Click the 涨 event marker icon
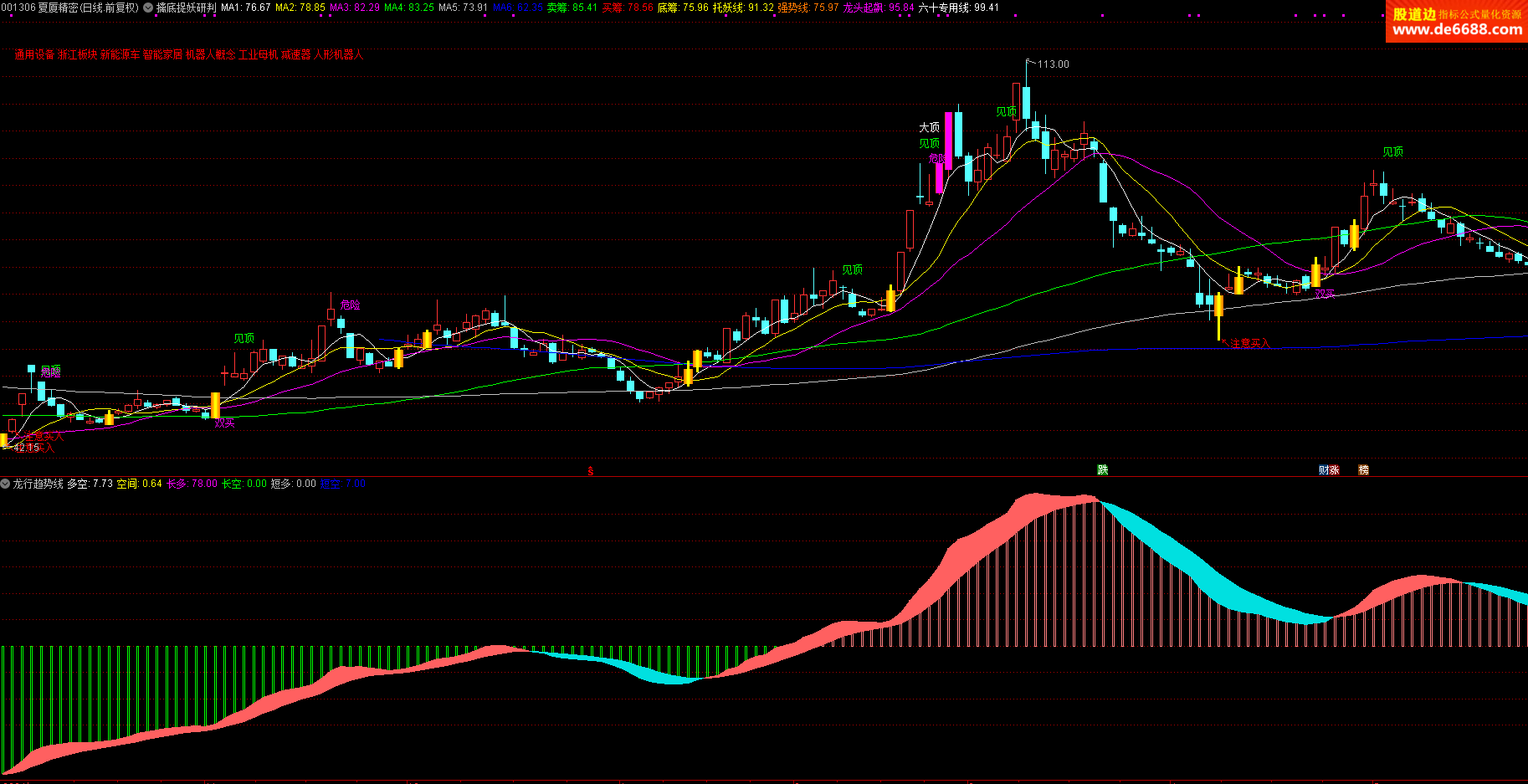1528x784 pixels. click(1334, 470)
